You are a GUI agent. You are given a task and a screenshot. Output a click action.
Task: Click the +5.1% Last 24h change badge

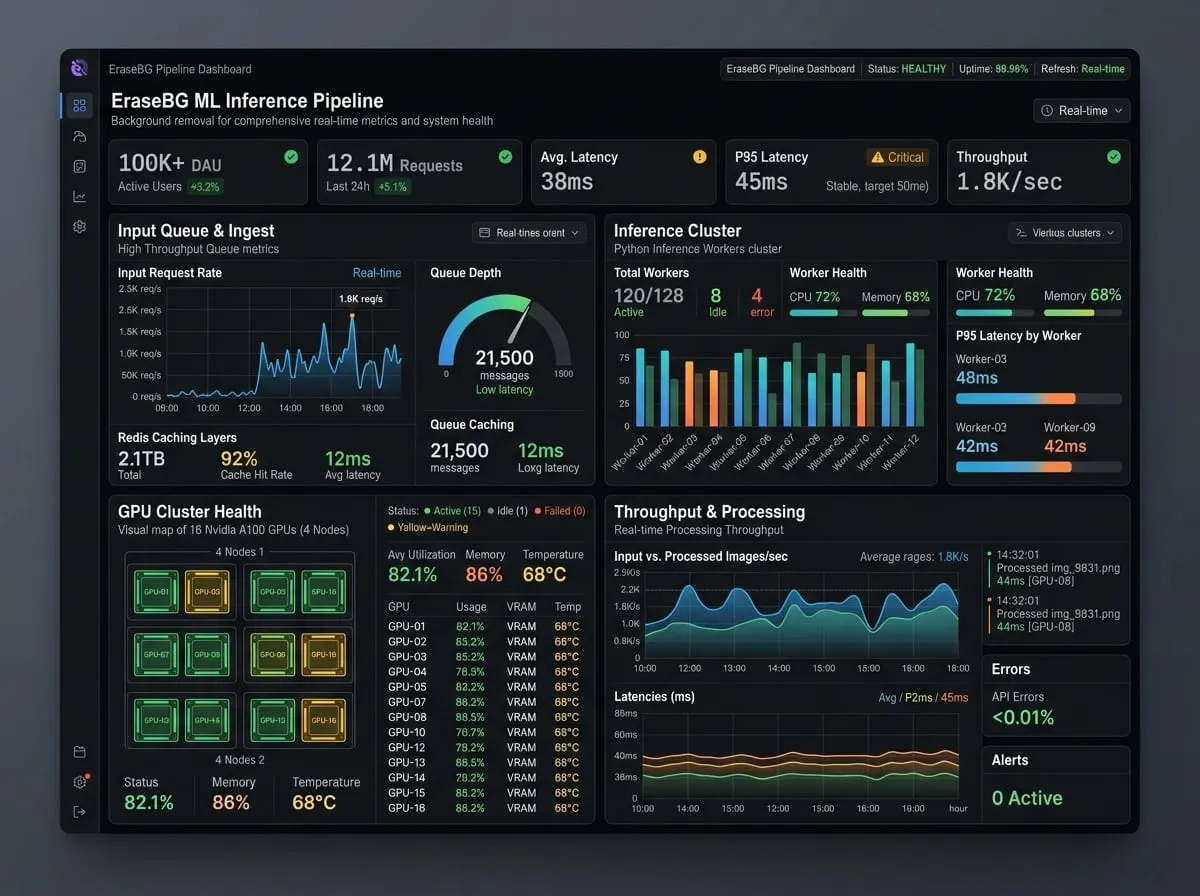click(393, 187)
